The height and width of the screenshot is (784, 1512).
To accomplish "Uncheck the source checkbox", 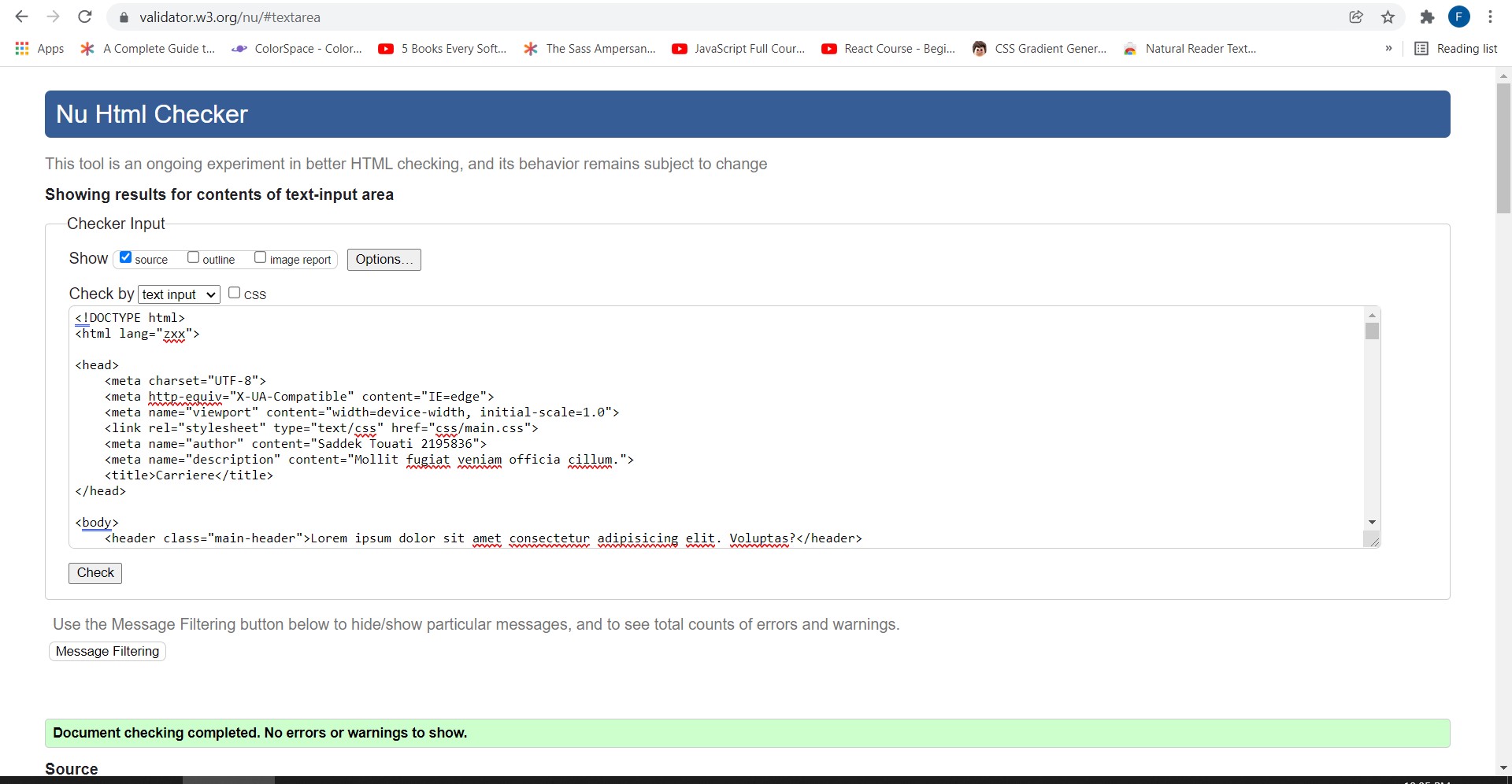I will click(125, 257).
